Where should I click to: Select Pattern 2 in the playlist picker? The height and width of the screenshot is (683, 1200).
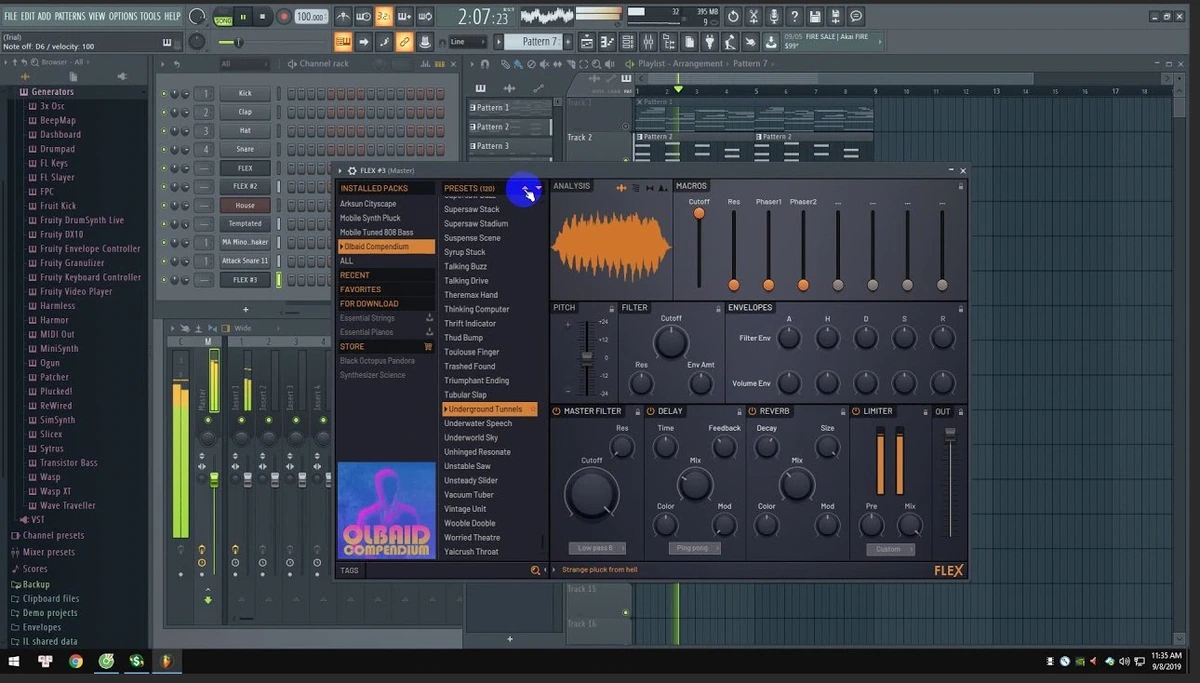pos(510,127)
